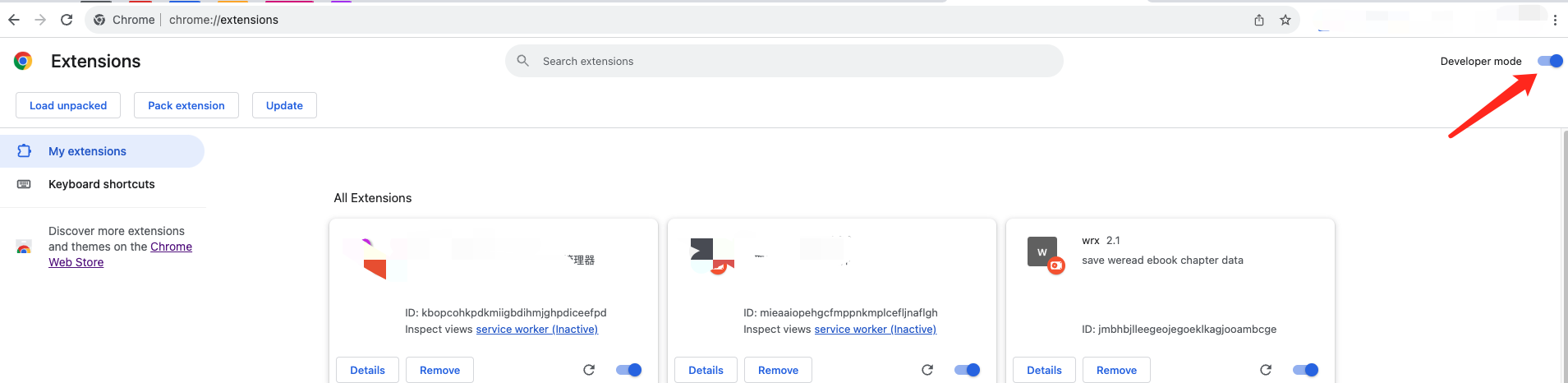The width and height of the screenshot is (1568, 383).
Task: Remove the wrx extension
Action: click(1116, 370)
